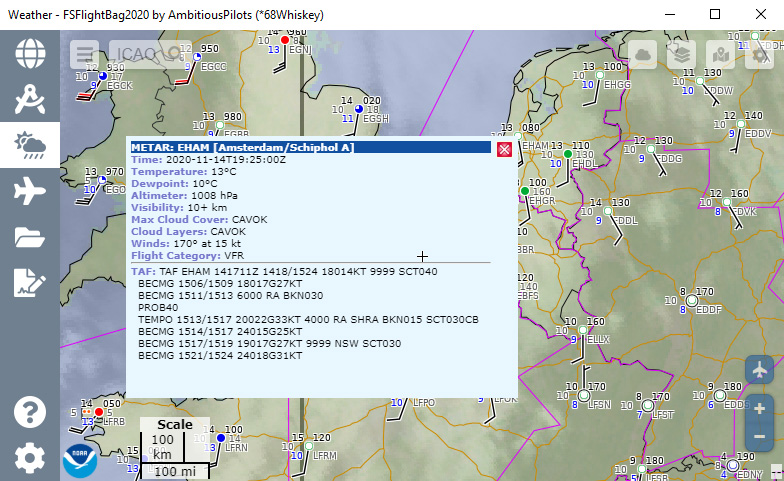Click the ELLX station marker
Screen dimensions: 784x481
pyautogui.click(x=582, y=330)
